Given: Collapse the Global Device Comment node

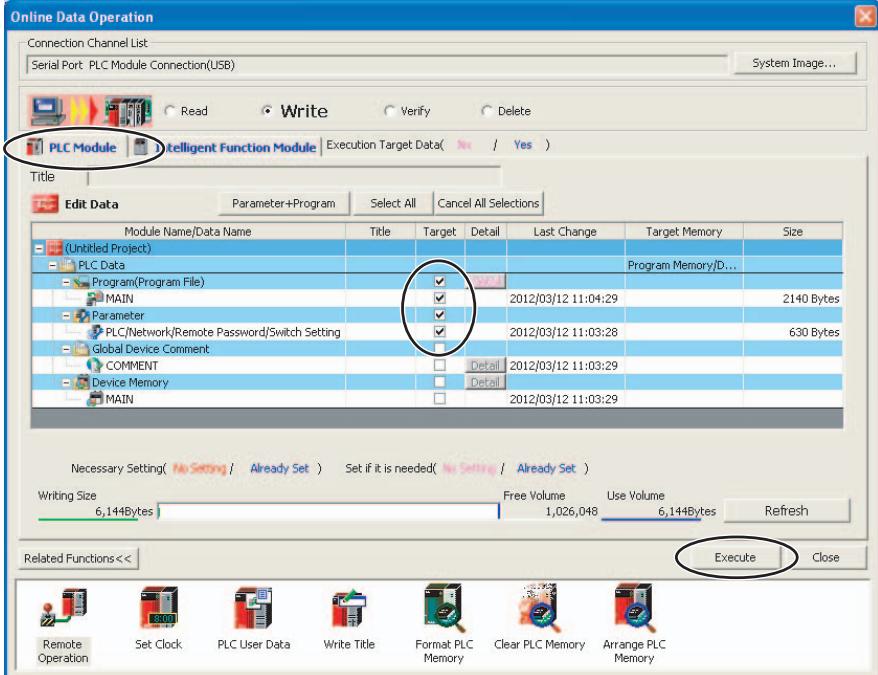Looking at the screenshot, I should tap(66, 349).
